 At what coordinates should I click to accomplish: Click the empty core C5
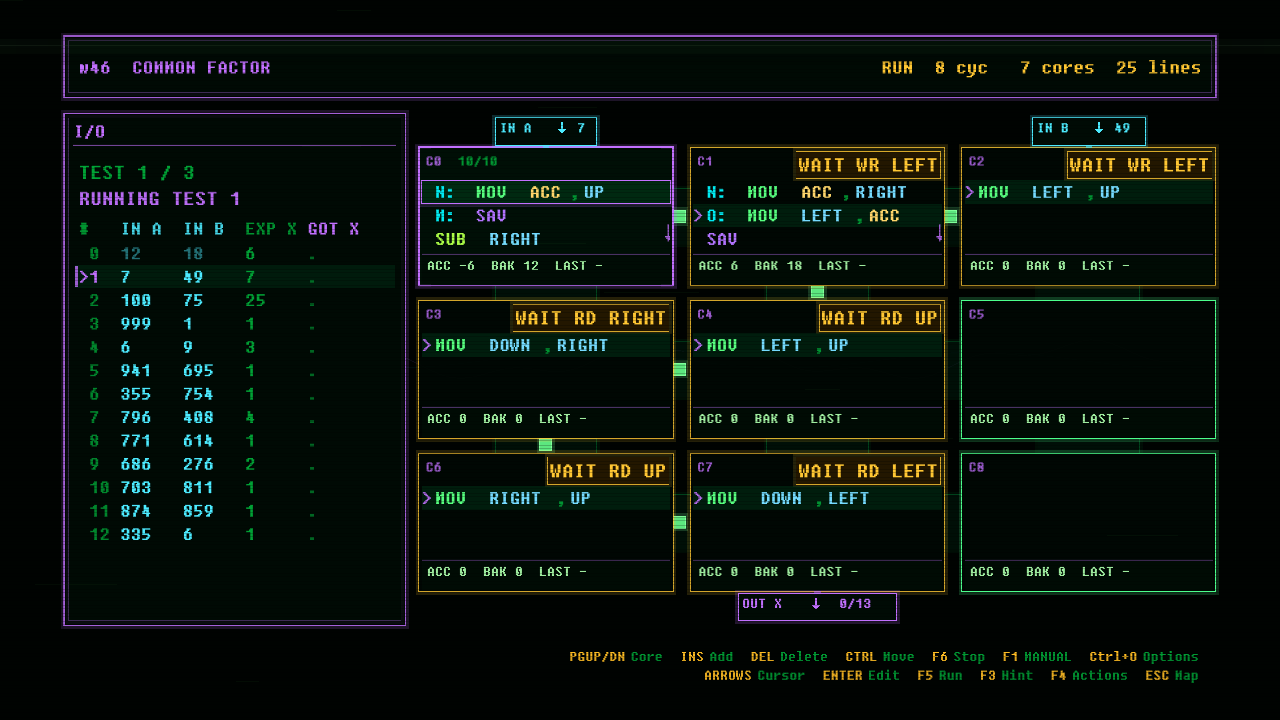coord(1088,370)
